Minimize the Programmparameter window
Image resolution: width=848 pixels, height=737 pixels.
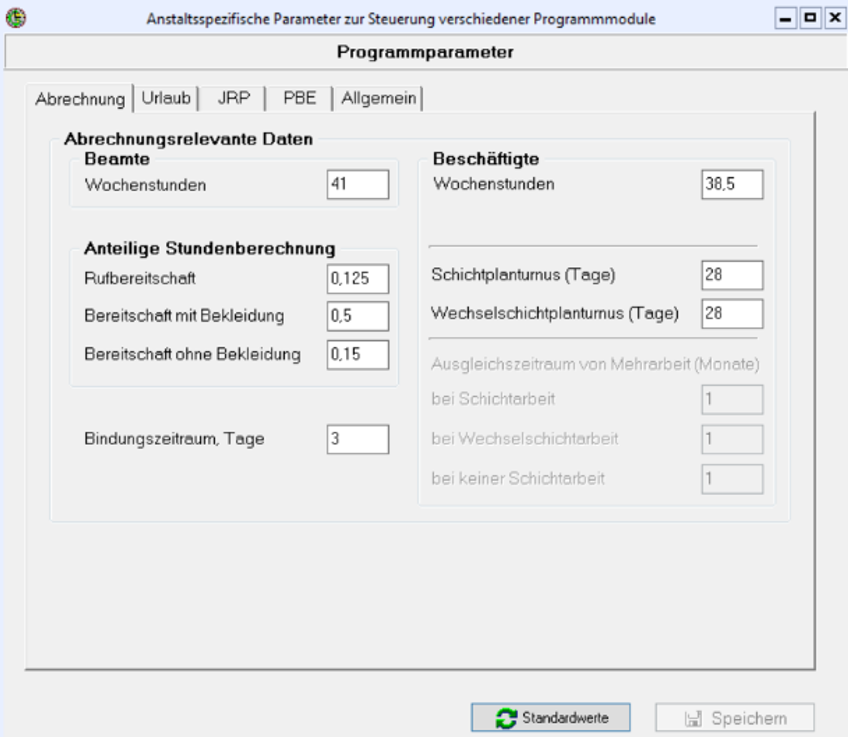(x=785, y=18)
